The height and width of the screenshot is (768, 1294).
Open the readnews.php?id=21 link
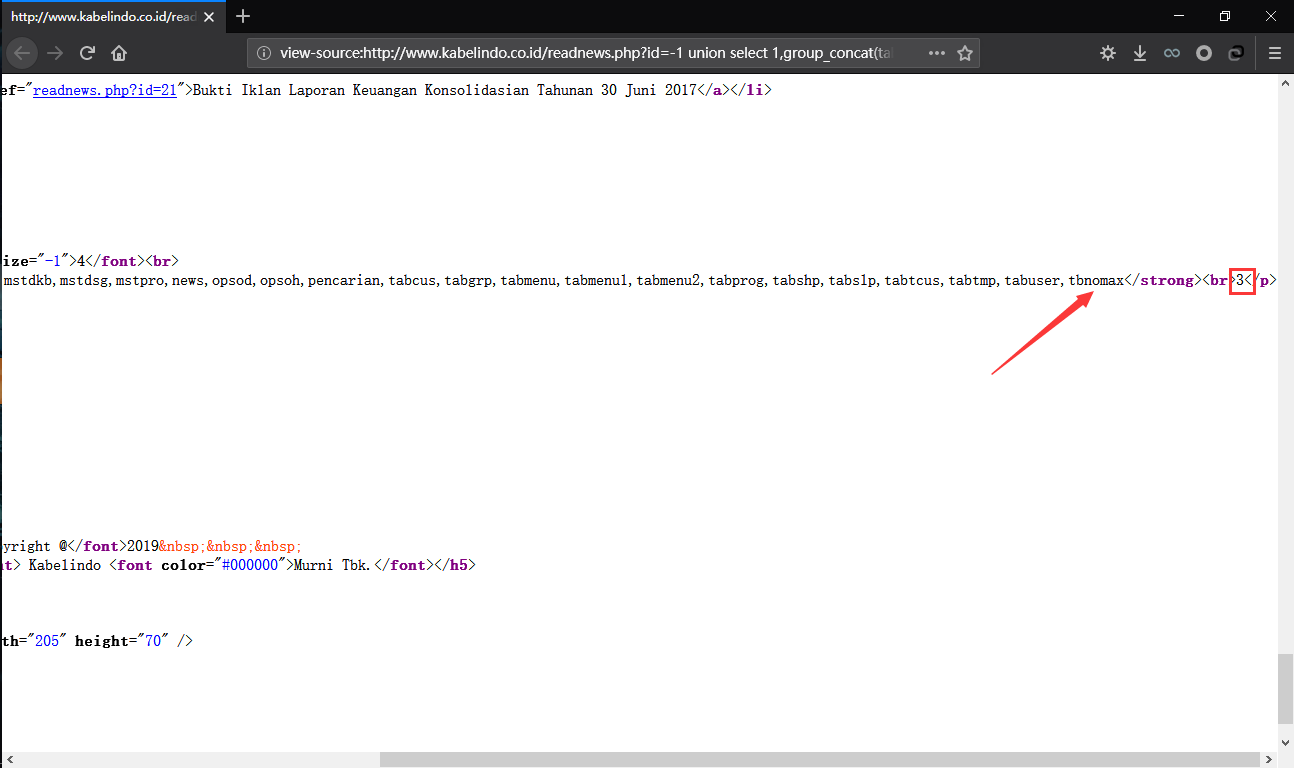click(105, 90)
